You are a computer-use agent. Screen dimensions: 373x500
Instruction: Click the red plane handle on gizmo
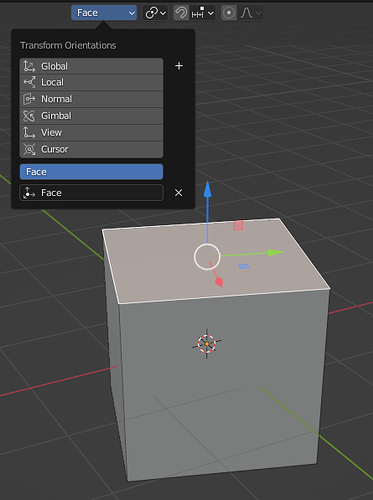[x=238, y=226]
